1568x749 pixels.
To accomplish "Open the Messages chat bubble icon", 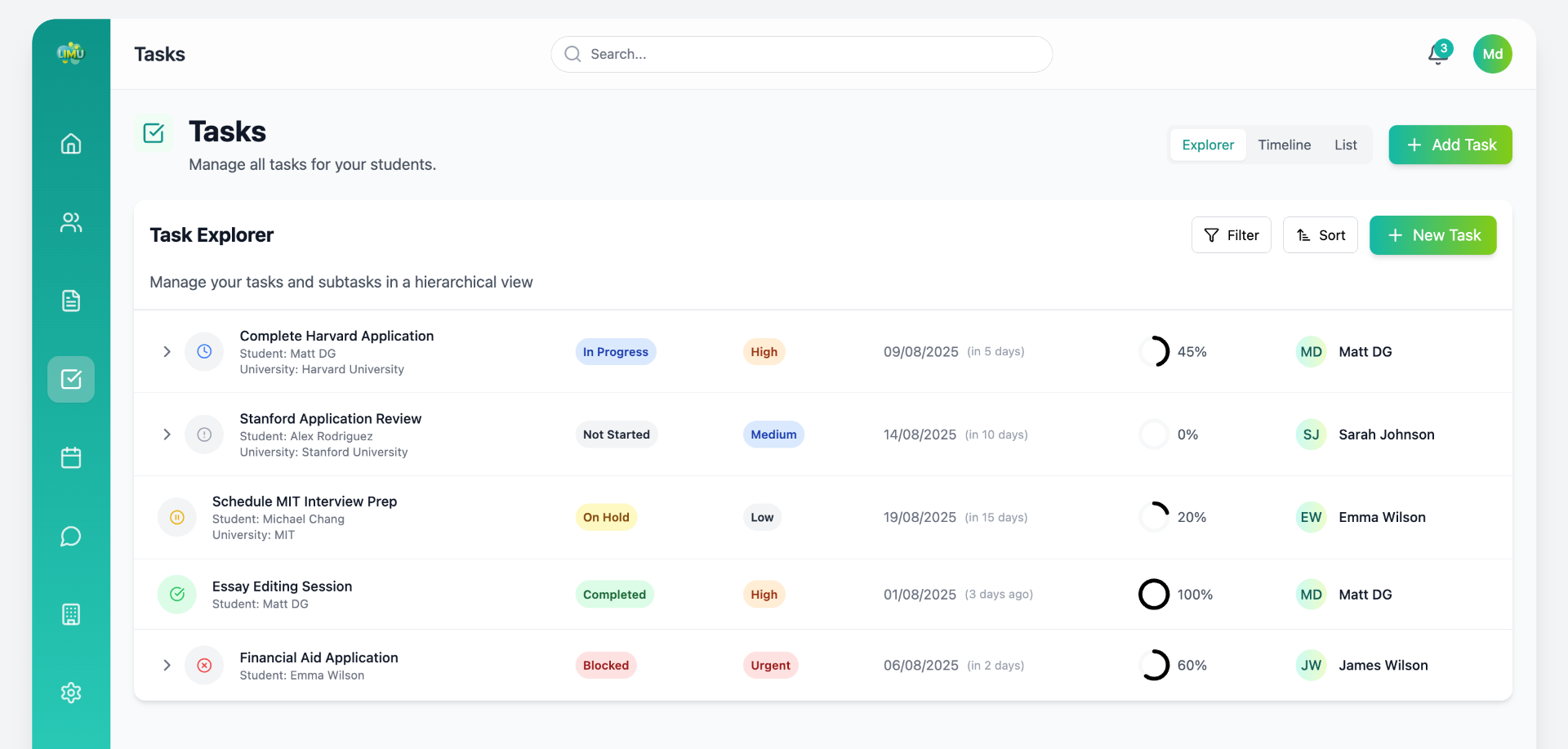I will [x=71, y=536].
